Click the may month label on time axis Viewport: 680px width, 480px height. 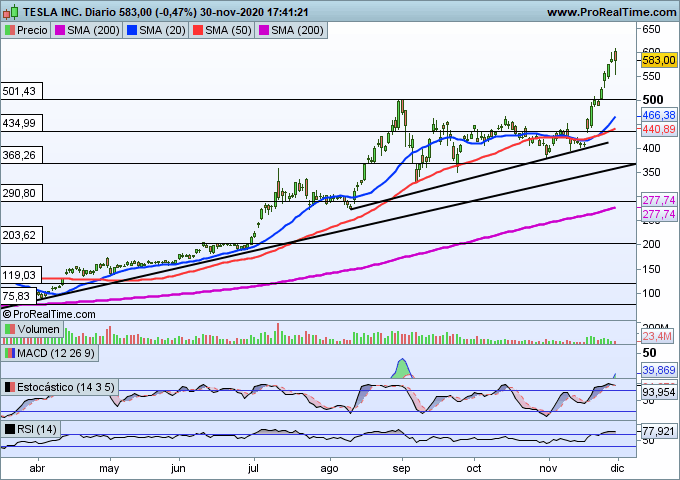click(109, 468)
